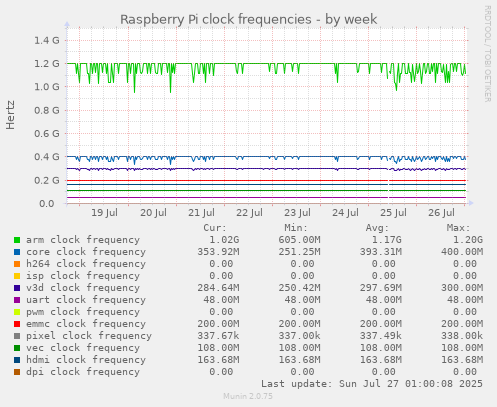The image size is (497, 407).
Task: Click the '26 Jul' x-axis label
Action: click(x=441, y=213)
